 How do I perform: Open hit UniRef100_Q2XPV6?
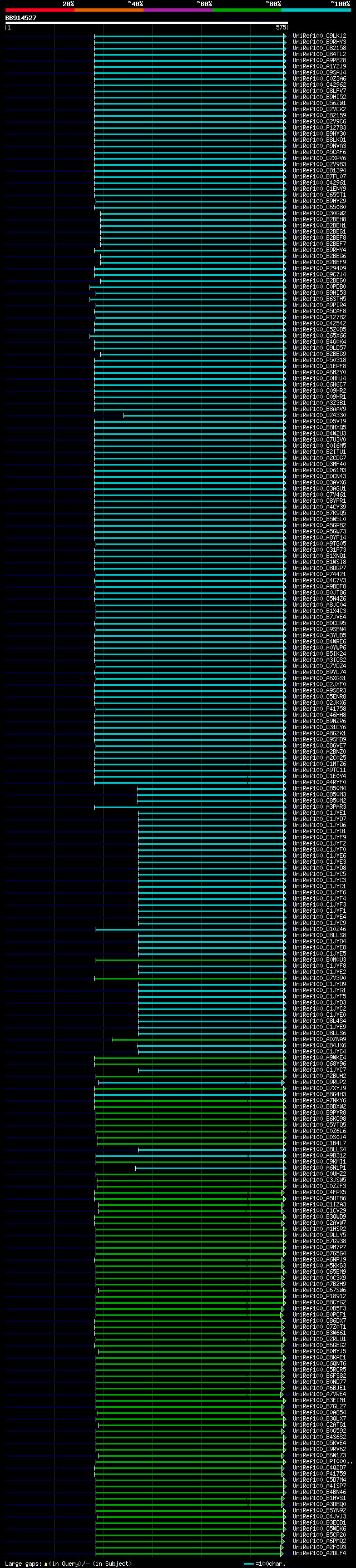click(319, 159)
